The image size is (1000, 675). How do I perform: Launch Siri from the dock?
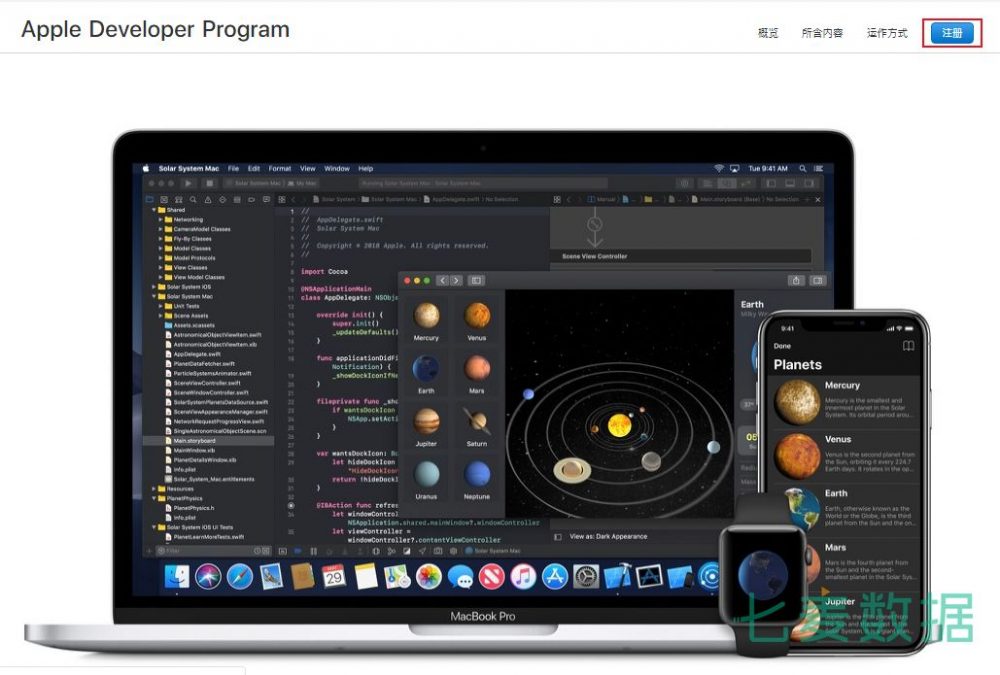[x=208, y=576]
